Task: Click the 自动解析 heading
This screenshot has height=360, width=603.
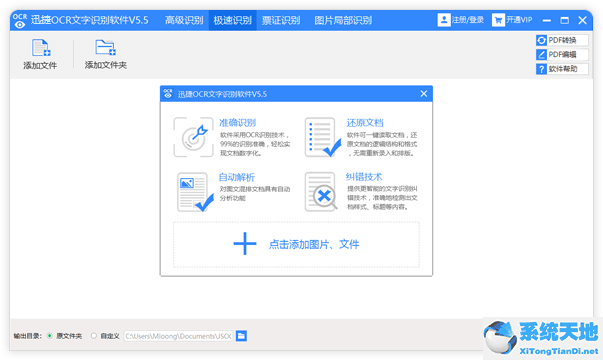Action: pyautogui.click(x=237, y=177)
